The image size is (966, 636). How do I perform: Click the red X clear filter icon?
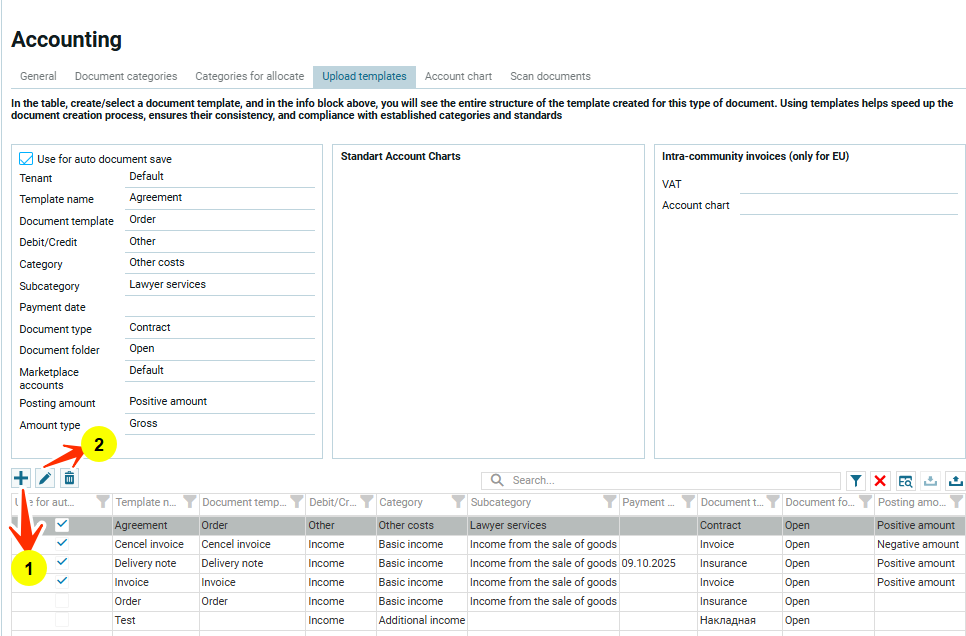tap(880, 481)
